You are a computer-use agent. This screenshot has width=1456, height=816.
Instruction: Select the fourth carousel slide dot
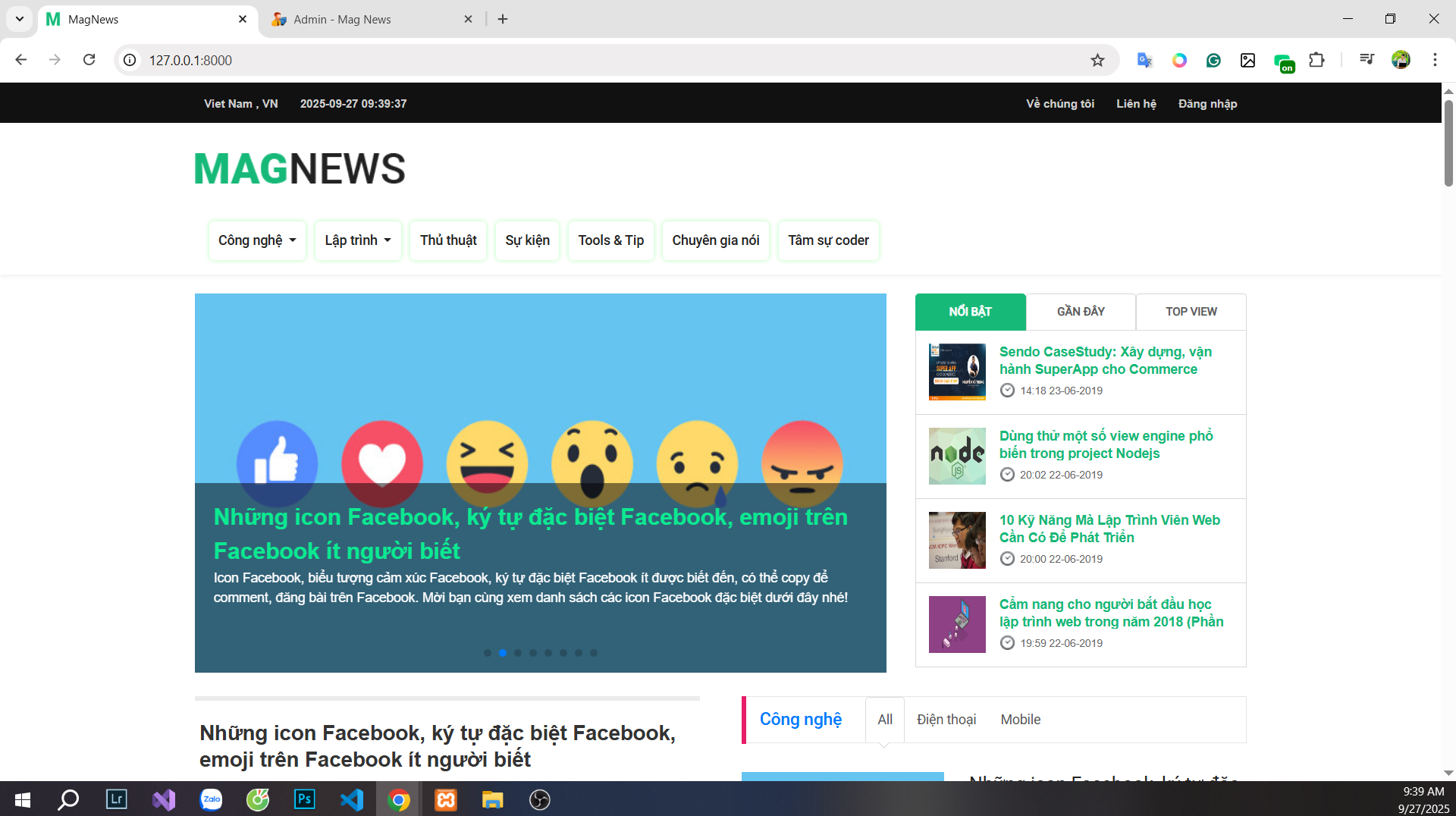click(x=533, y=653)
